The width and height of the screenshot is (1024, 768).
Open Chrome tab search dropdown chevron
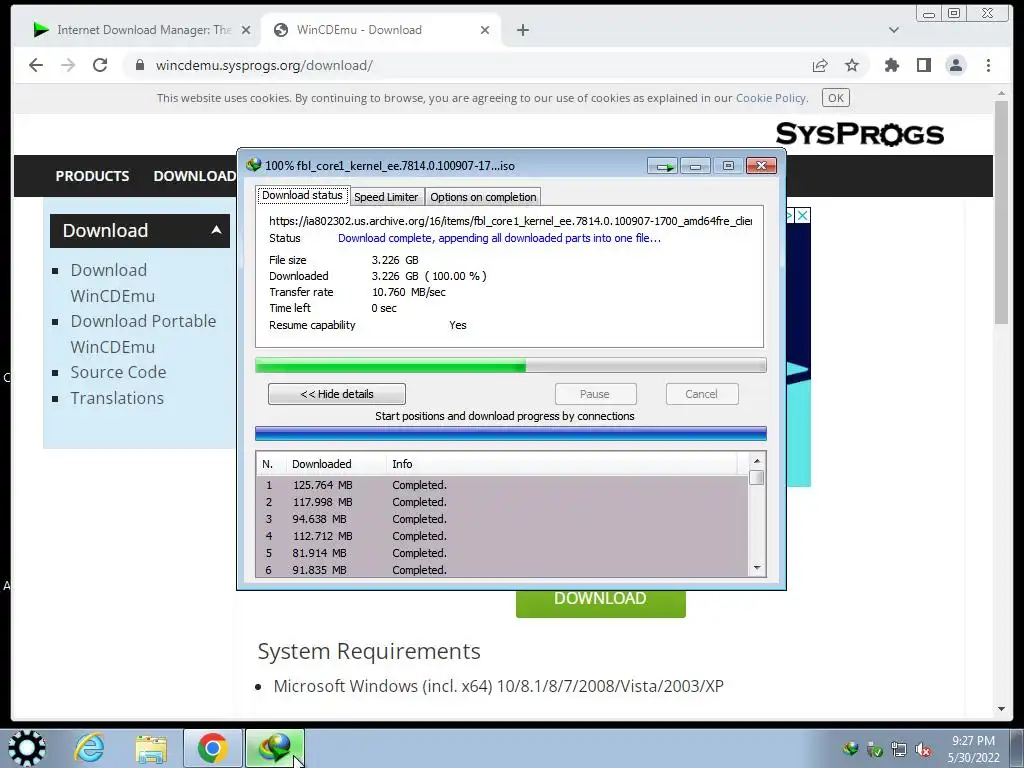[x=894, y=30]
